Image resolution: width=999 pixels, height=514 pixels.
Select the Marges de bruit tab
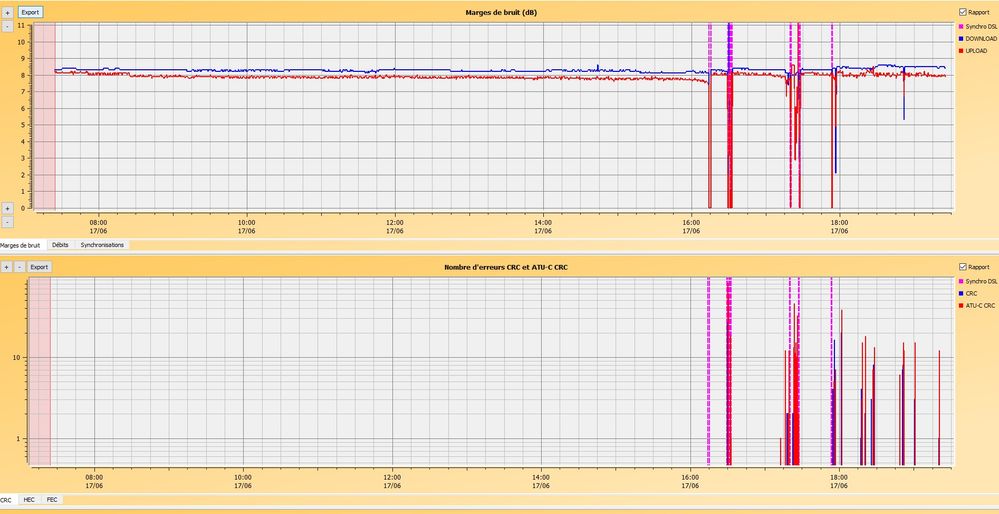(x=20, y=244)
